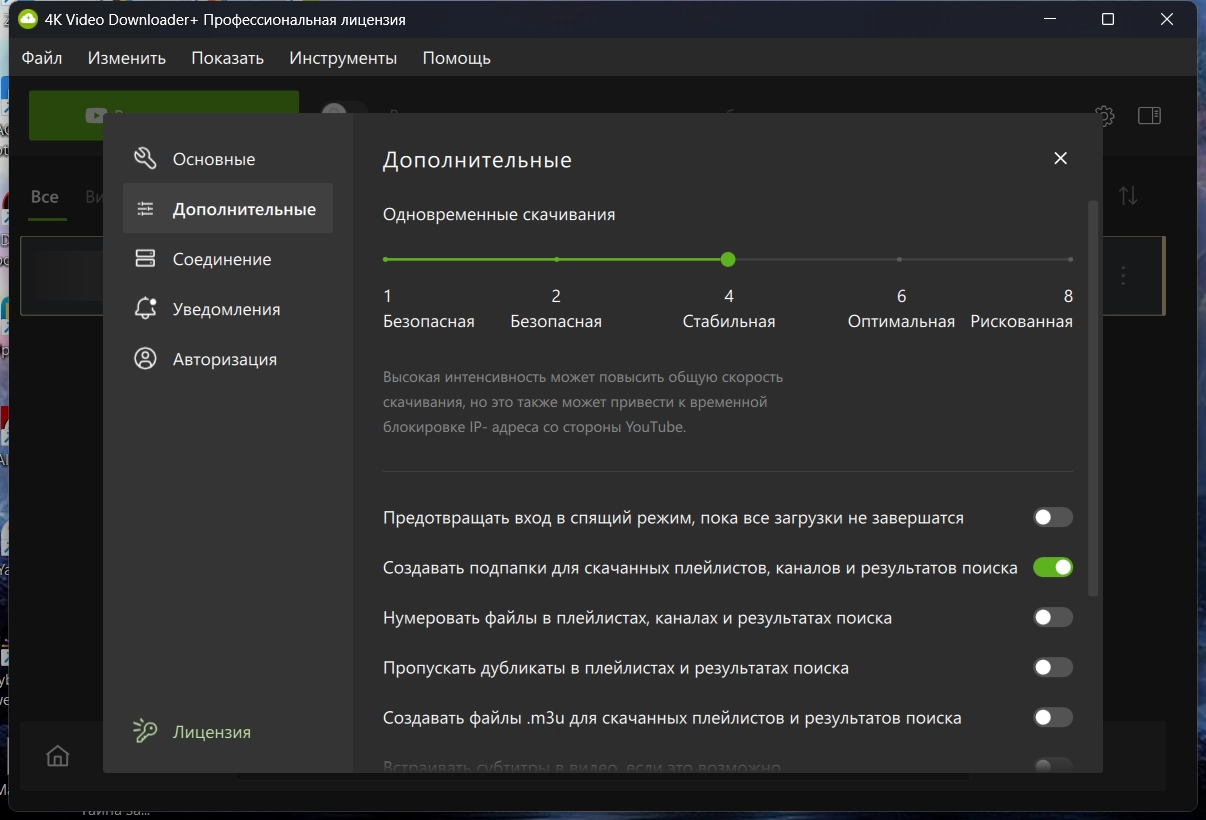Click the sort arrows icon

[1128, 196]
